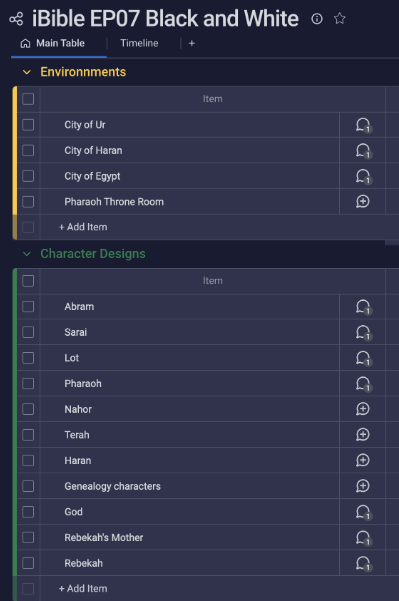399x601 pixels.
Task: Start a conversation on Pharaoh Throne Room
Action: point(363,202)
